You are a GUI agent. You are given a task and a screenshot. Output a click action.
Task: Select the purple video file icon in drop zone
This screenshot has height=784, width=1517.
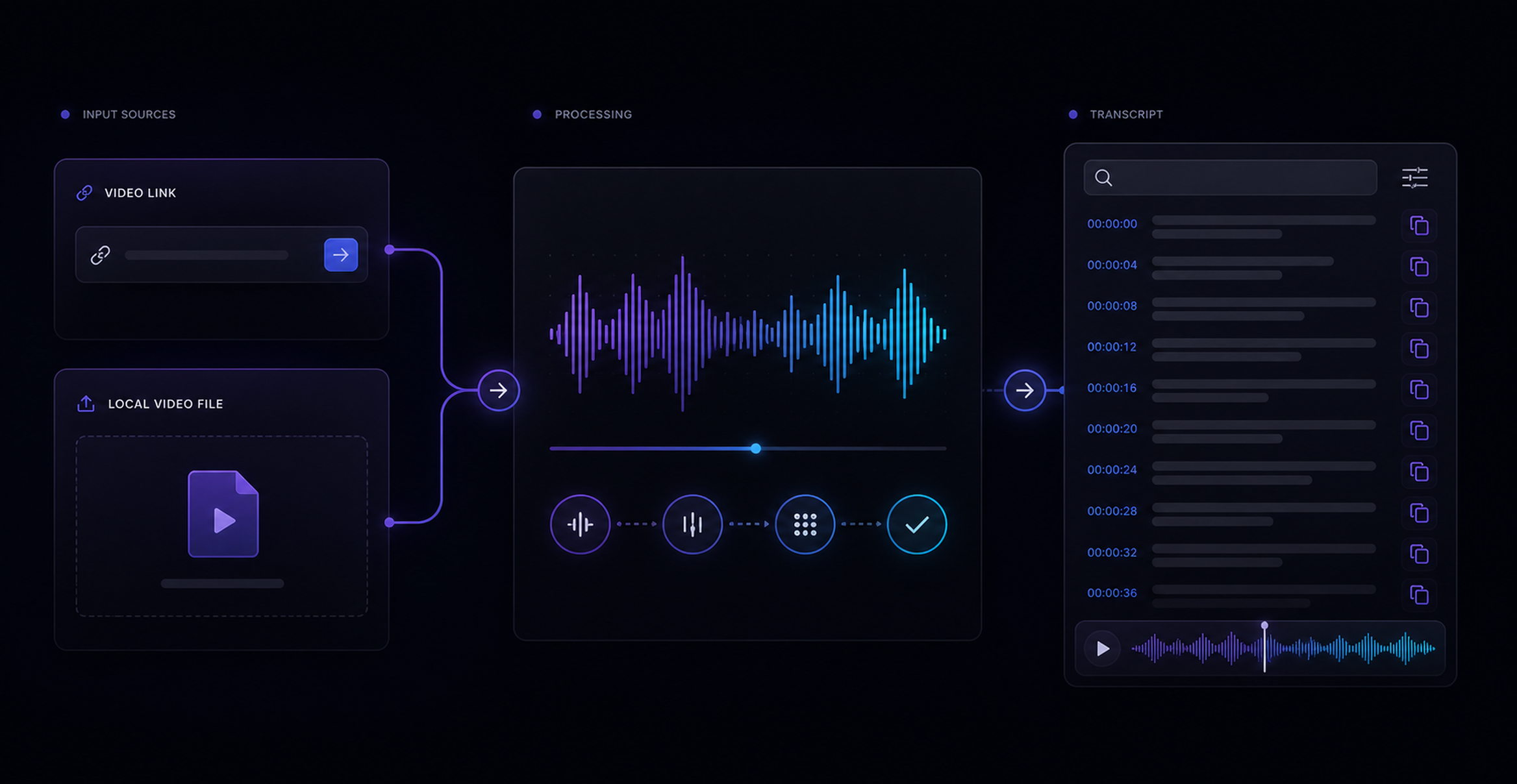tap(223, 514)
